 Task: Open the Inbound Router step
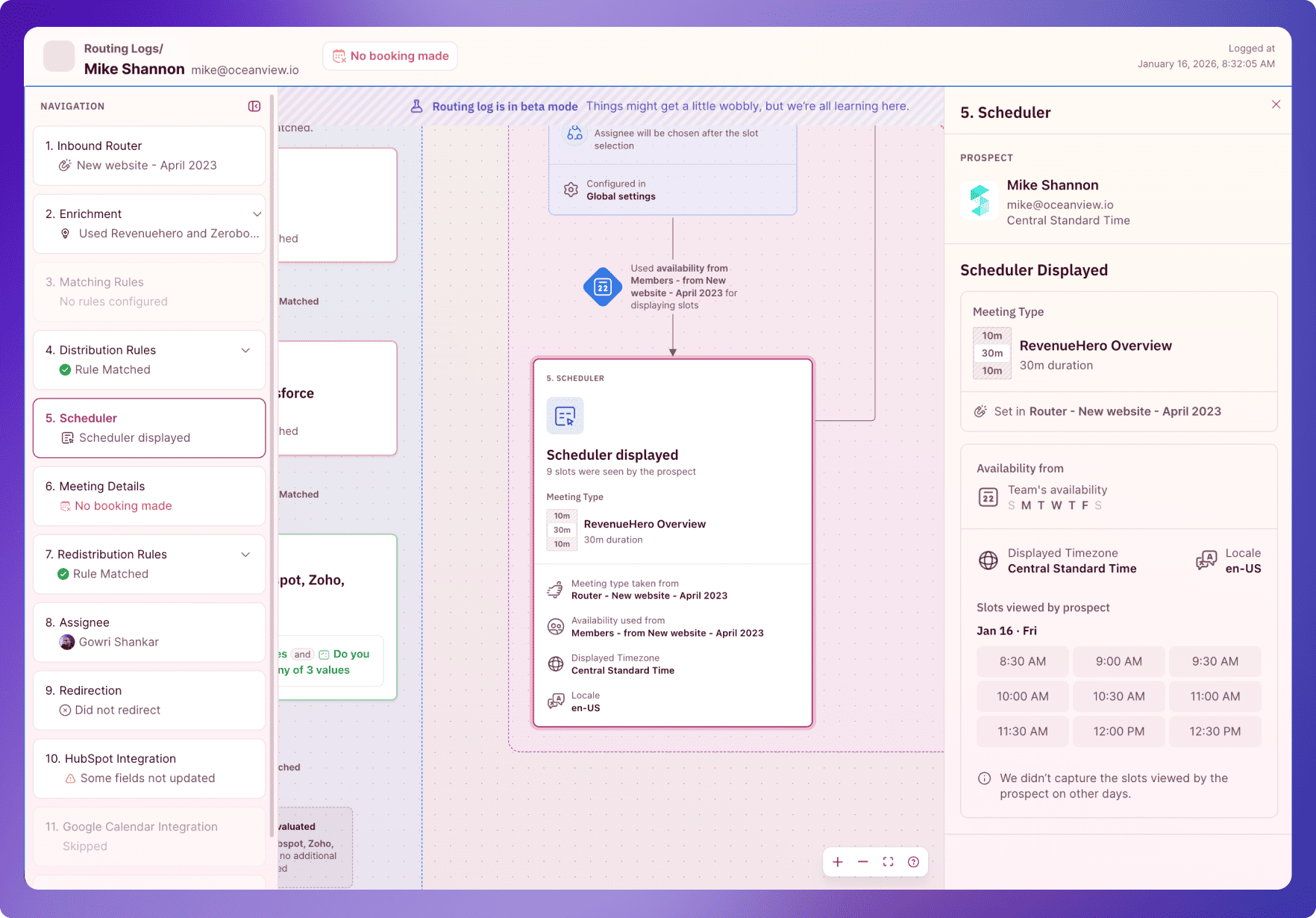coord(149,155)
